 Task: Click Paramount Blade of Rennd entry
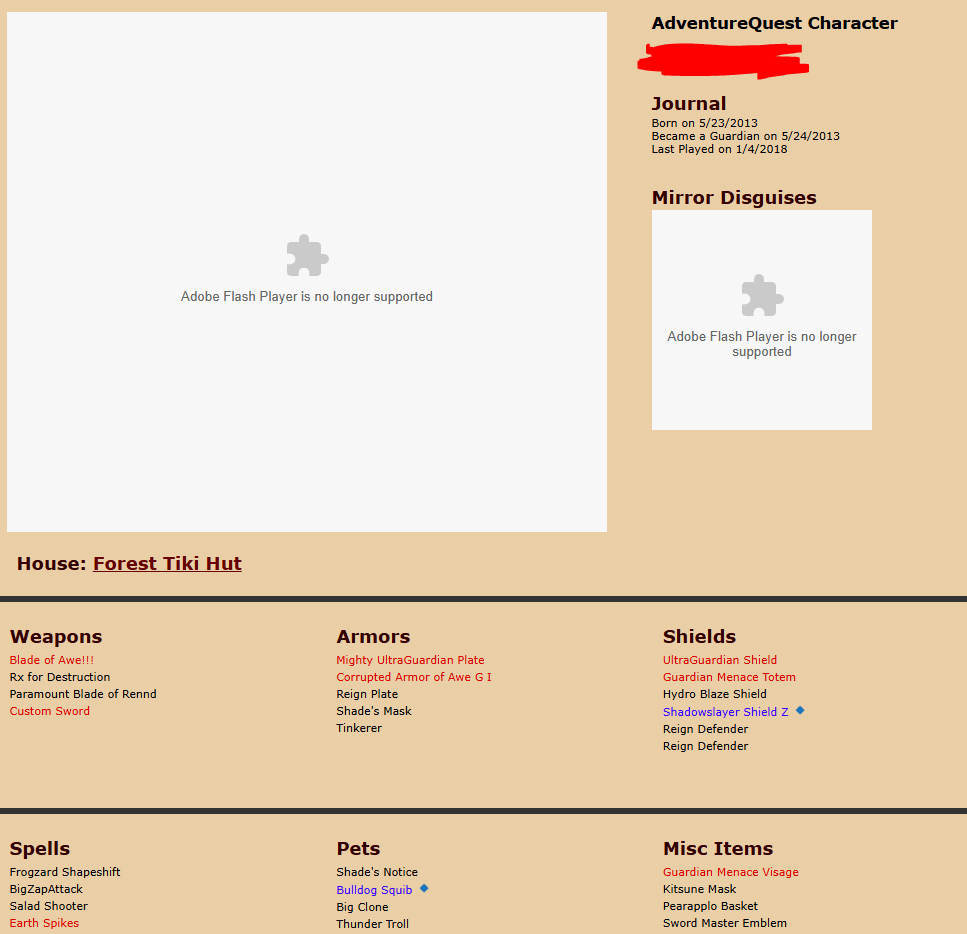click(83, 694)
